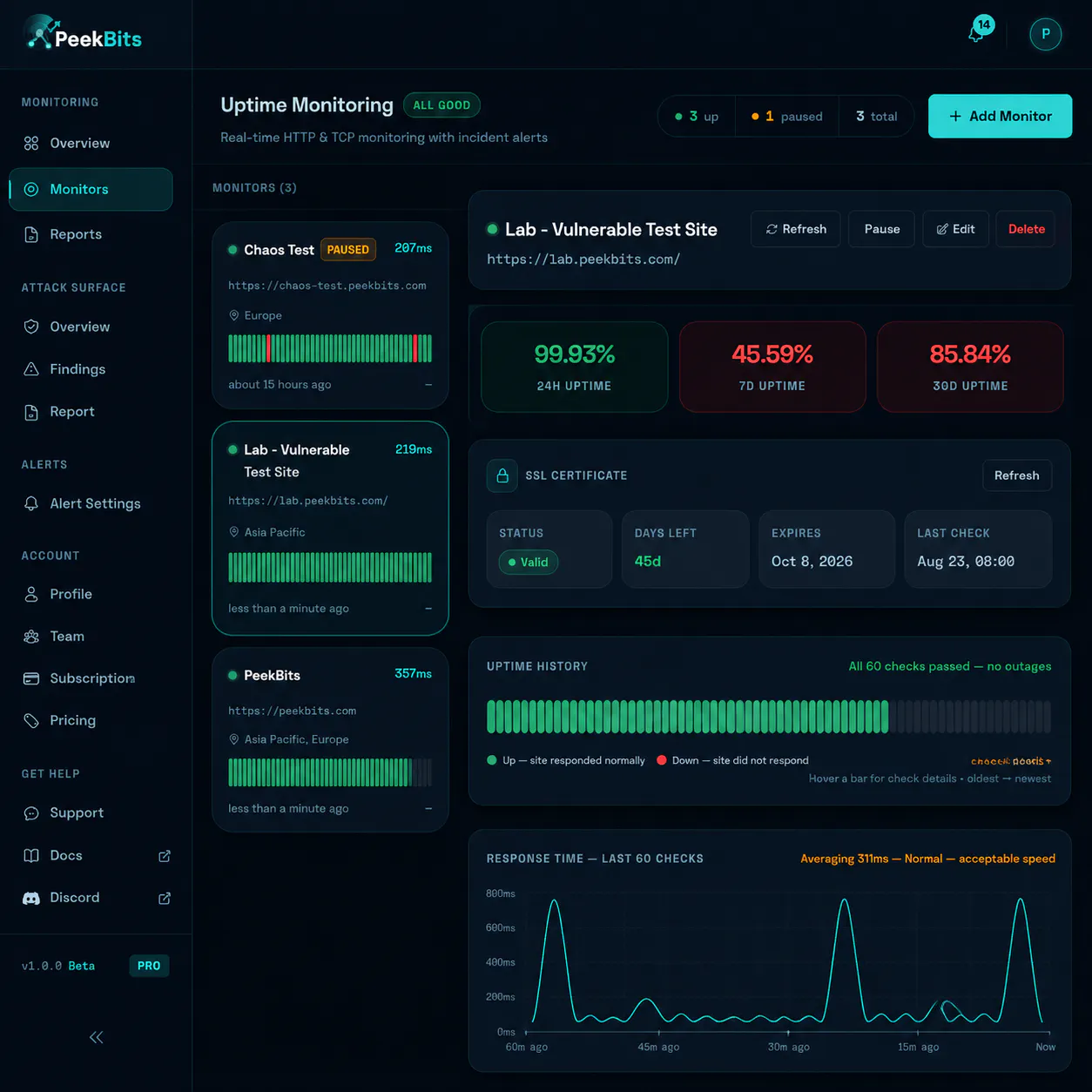Click the 30D Uptime 85.84% card
Viewport: 1092px width, 1092px height.
(x=970, y=367)
